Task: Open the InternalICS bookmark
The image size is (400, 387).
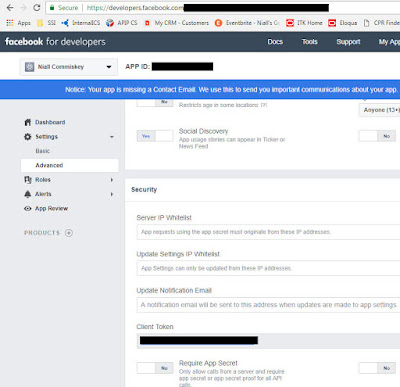Action: 81,23
